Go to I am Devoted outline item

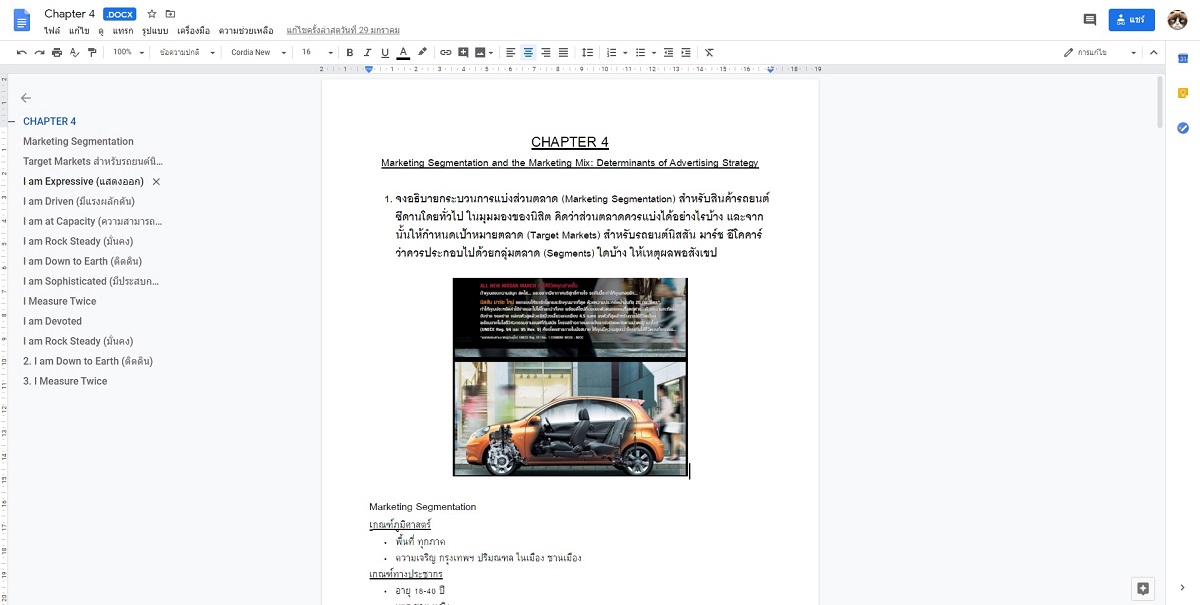(x=53, y=321)
